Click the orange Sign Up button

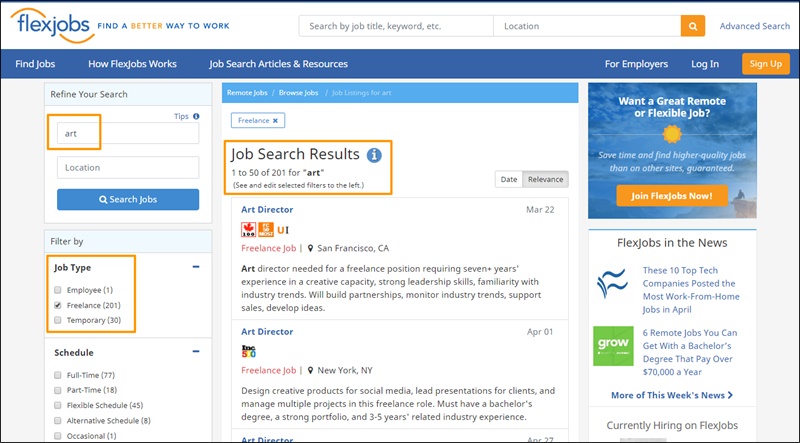pyautogui.click(x=765, y=64)
